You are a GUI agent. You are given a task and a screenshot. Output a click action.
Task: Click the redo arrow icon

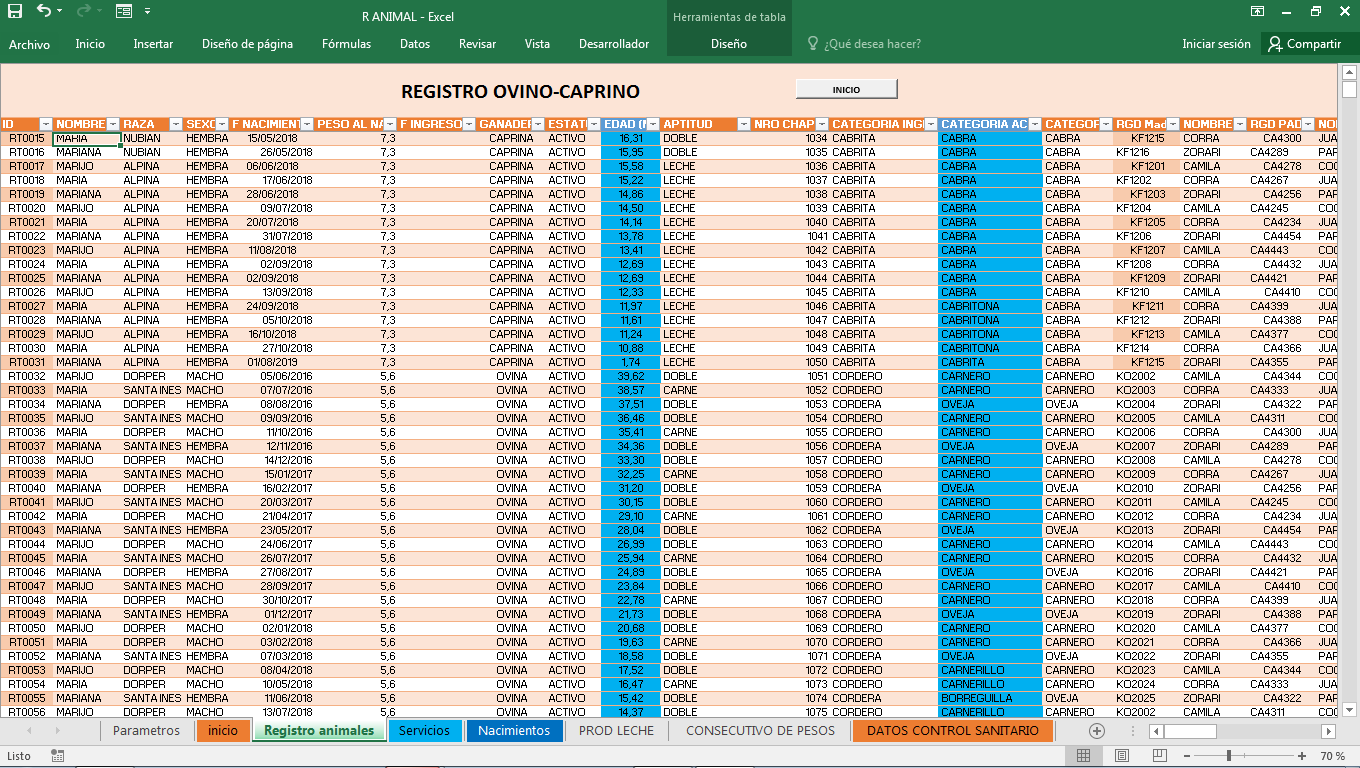[82, 11]
